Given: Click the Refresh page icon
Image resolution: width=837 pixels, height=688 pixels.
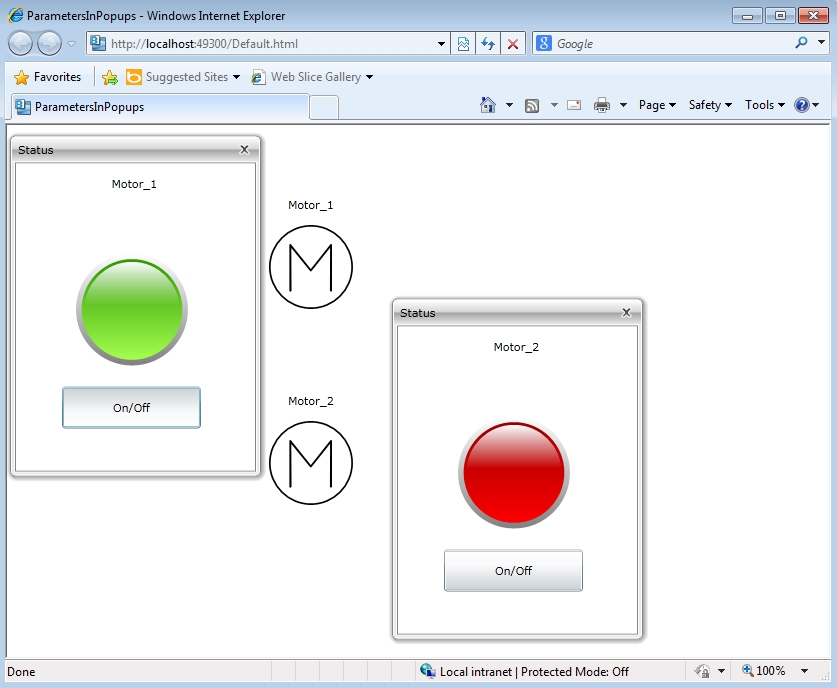Looking at the screenshot, I should (488, 44).
